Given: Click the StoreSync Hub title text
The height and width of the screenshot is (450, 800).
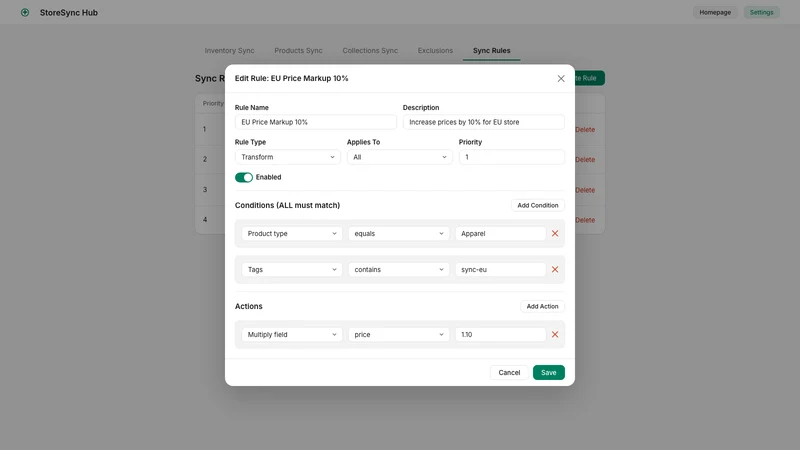Looking at the screenshot, I should (x=69, y=13).
